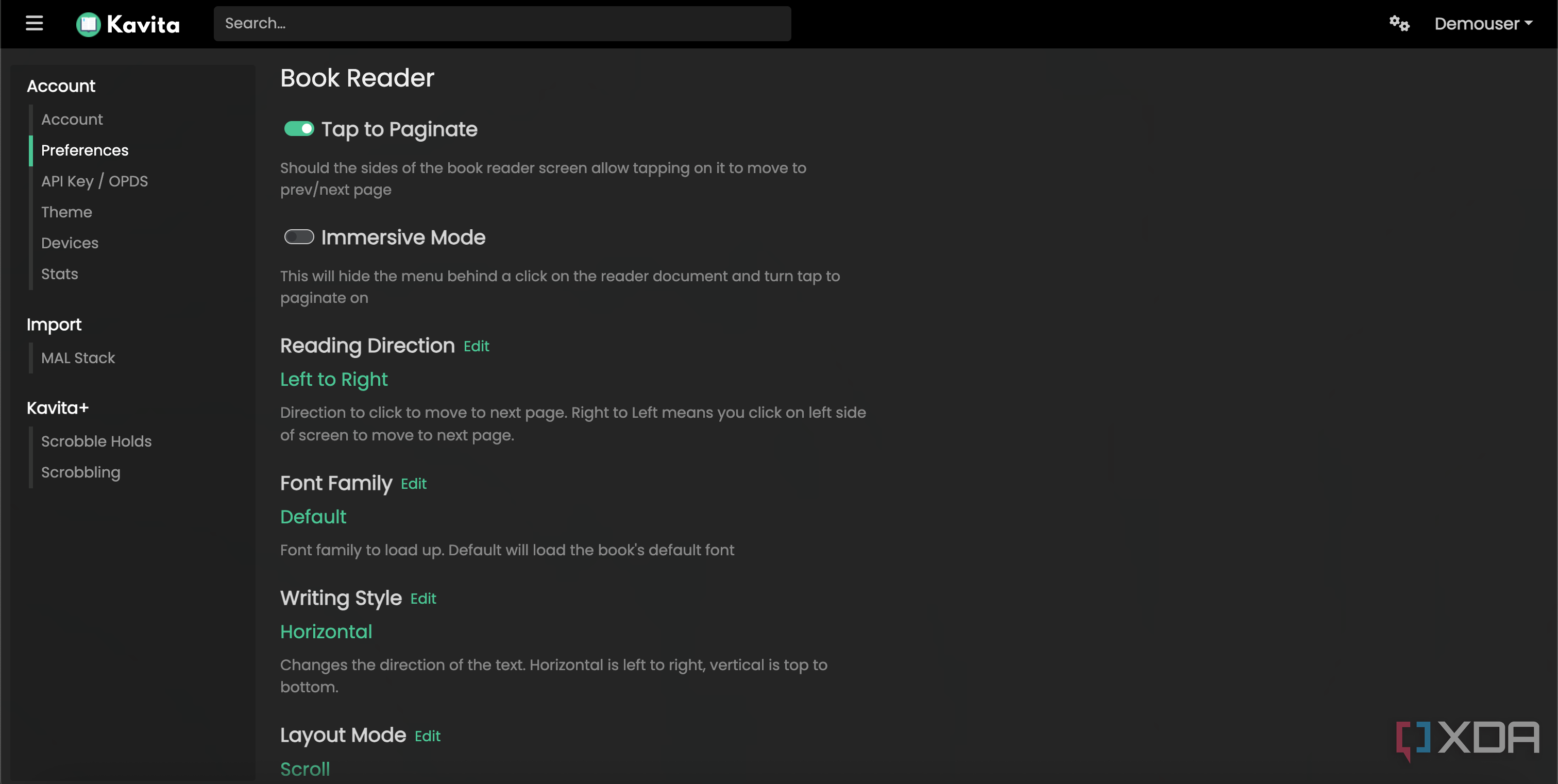Viewport: 1558px width, 784px height.
Task: Open the Devices settings
Action: (70, 243)
